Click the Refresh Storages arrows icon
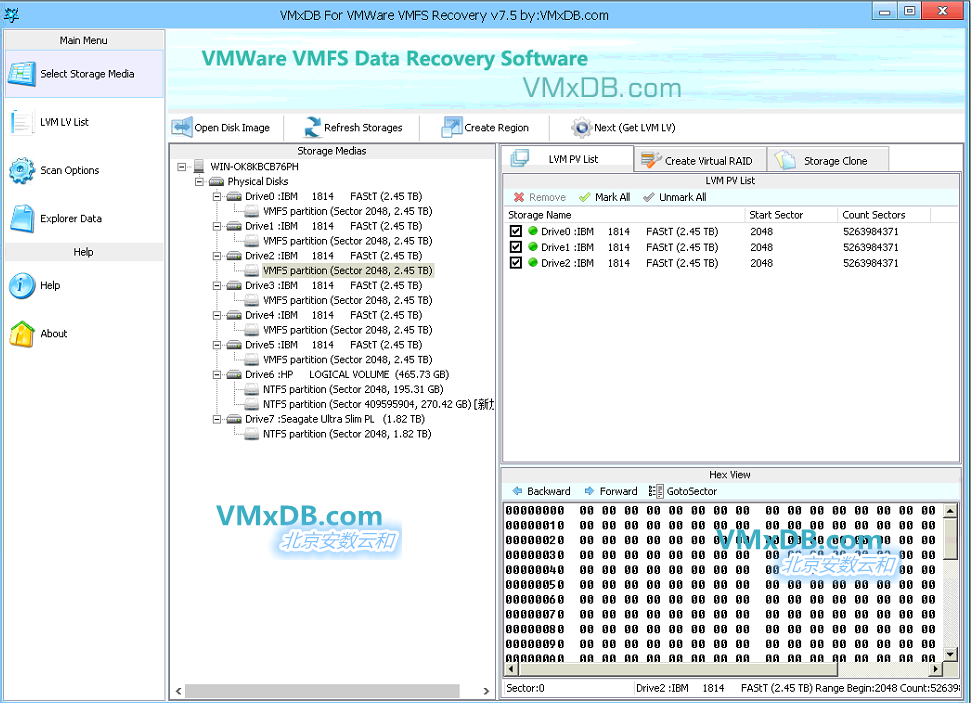971x703 pixels. 312,127
